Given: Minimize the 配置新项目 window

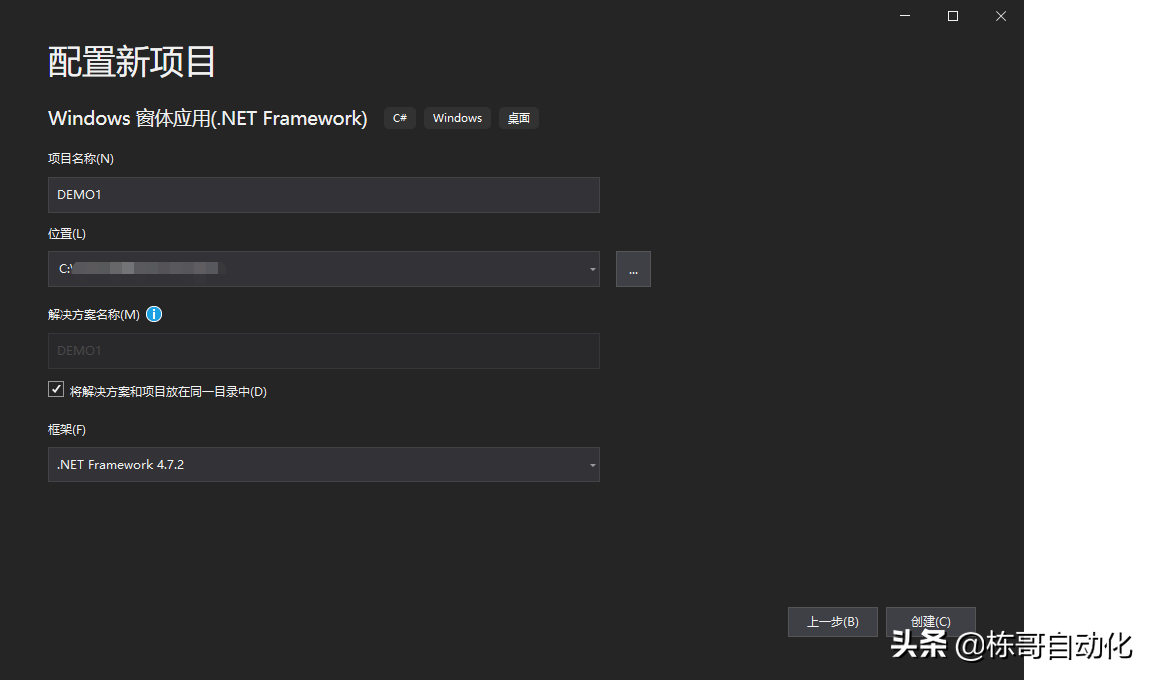Looking at the screenshot, I should pos(905,16).
